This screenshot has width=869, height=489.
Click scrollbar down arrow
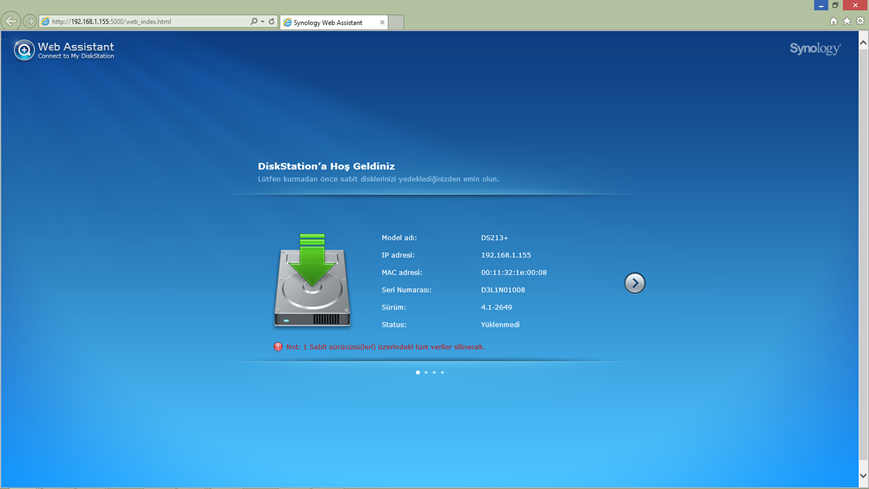pyautogui.click(x=863, y=476)
